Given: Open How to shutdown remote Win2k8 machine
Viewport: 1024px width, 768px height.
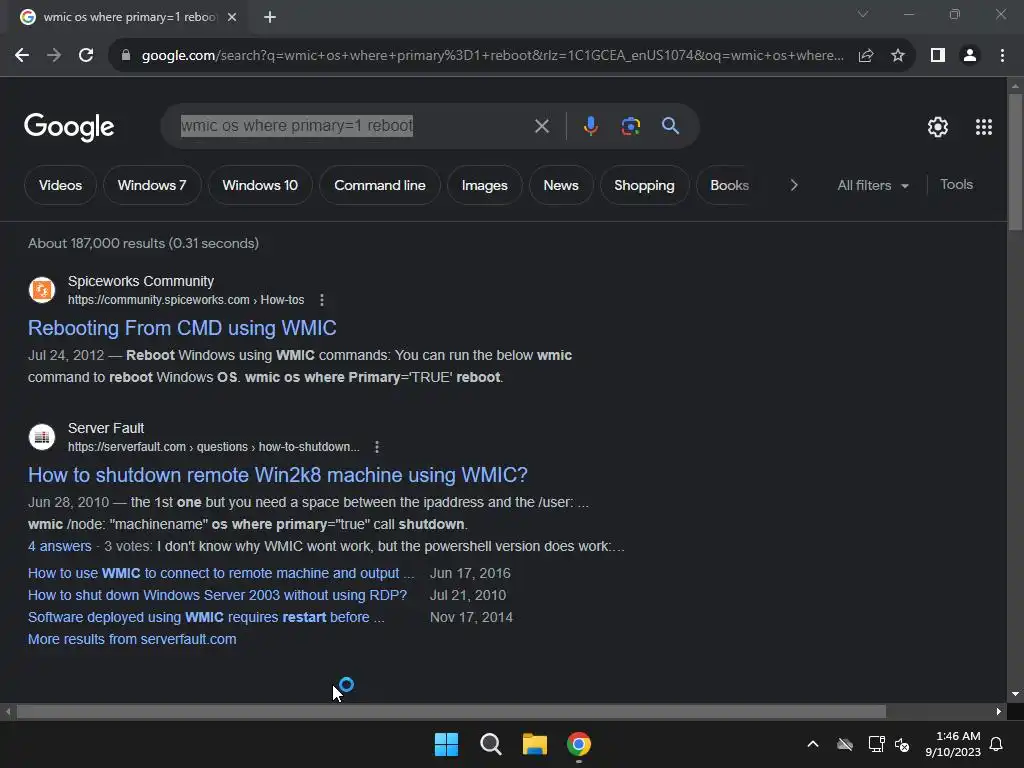Looking at the screenshot, I should pyautogui.click(x=278, y=475).
